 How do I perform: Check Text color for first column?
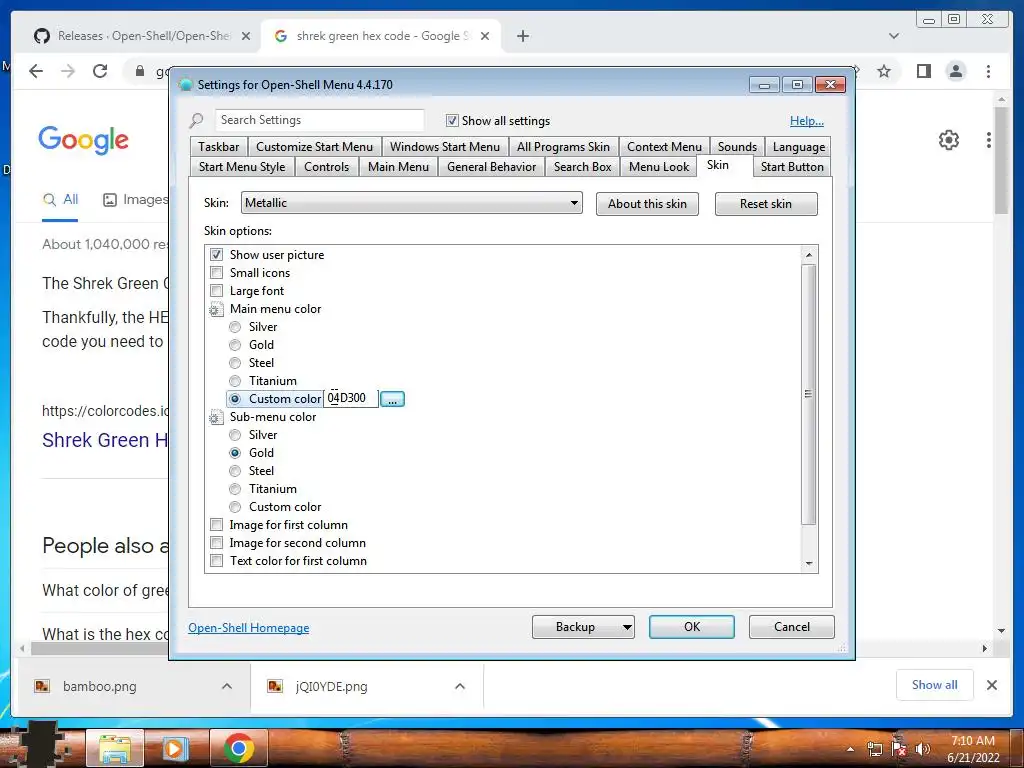point(217,561)
